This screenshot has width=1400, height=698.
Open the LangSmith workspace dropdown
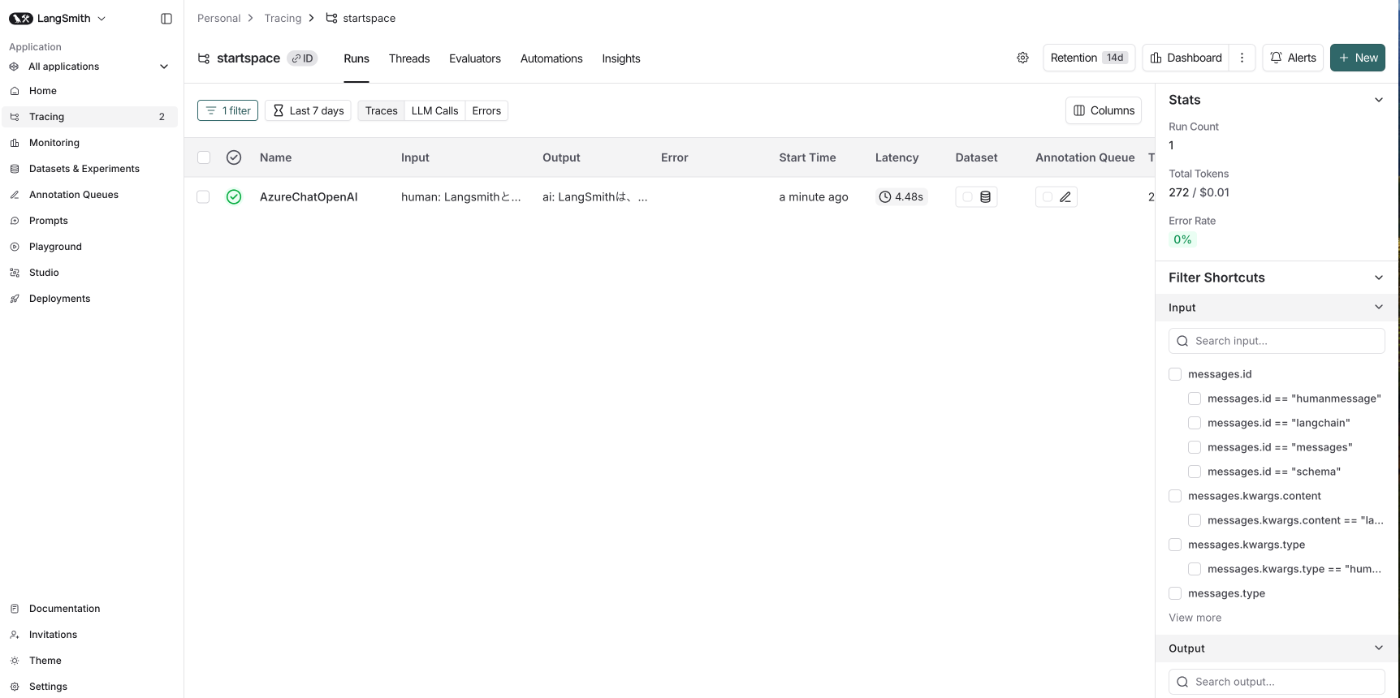[x=58, y=18]
